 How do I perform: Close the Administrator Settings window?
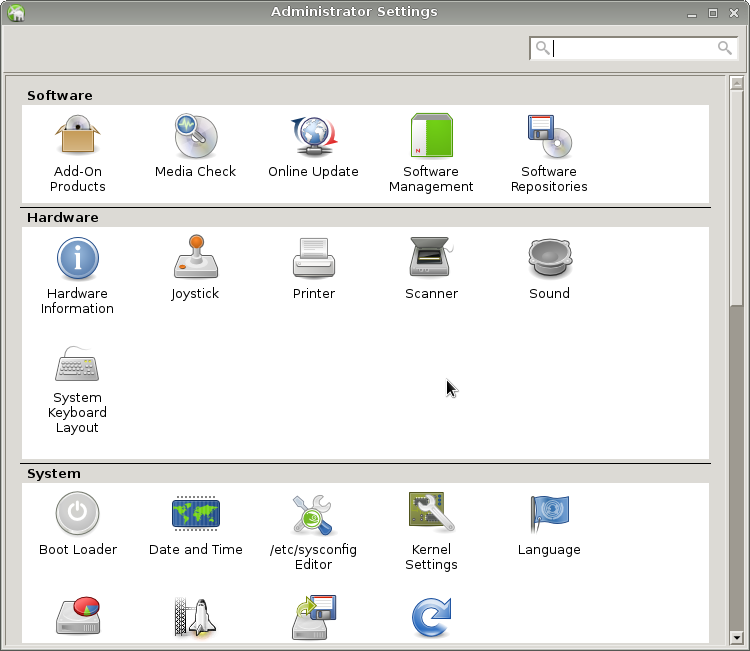pyautogui.click(x=734, y=13)
